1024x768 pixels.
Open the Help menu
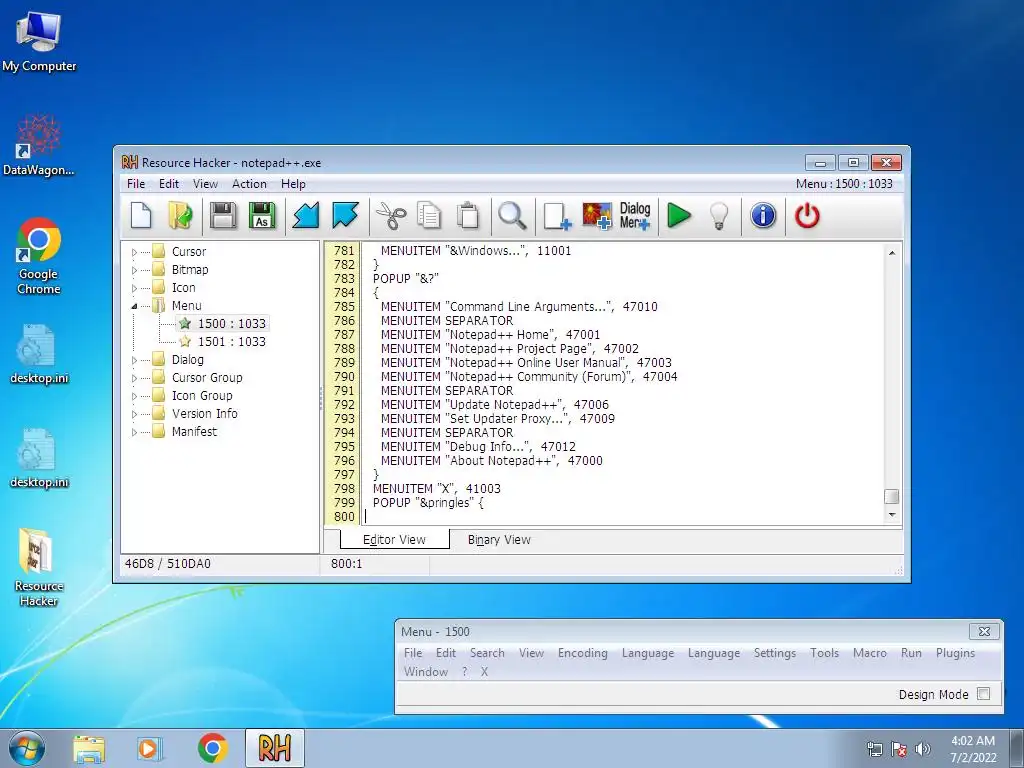point(293,184)
